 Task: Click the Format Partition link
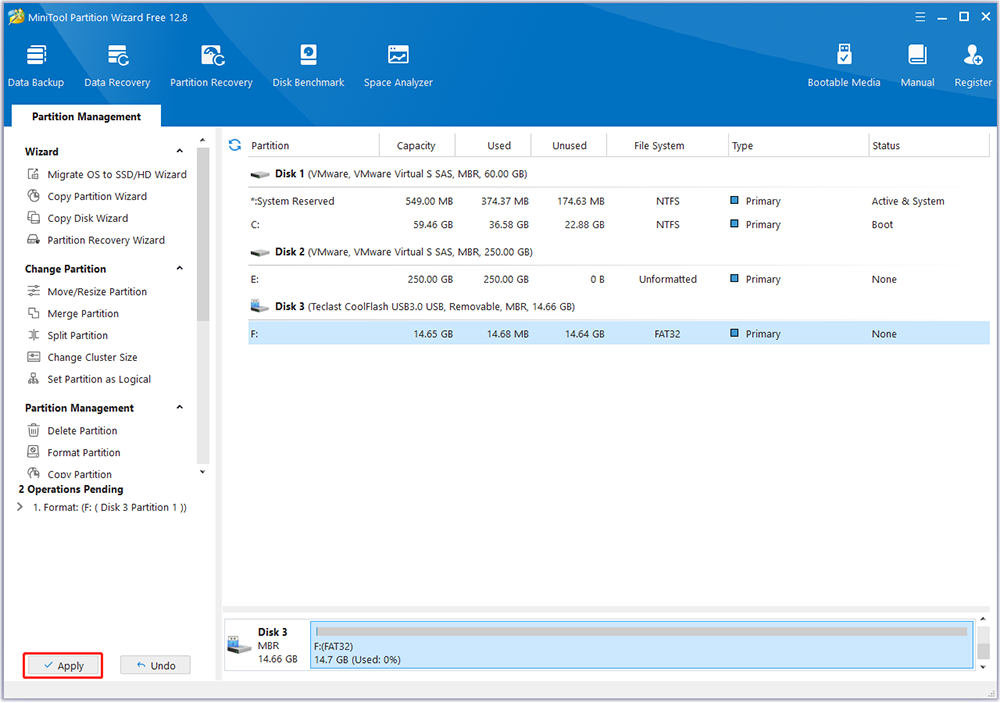point(84,452)
